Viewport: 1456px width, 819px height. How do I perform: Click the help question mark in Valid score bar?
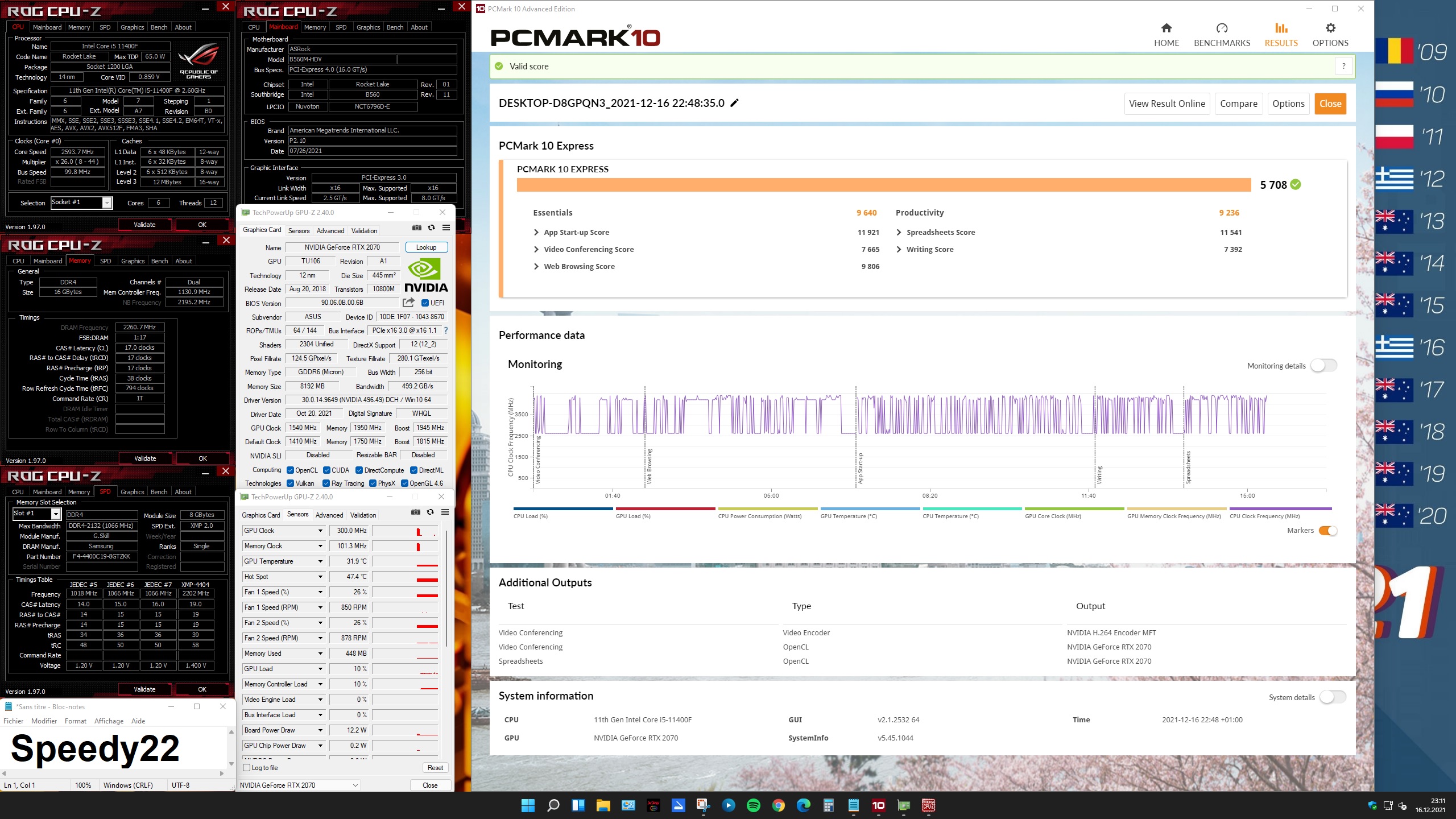pyautogui.click(x=1344, y=66)
